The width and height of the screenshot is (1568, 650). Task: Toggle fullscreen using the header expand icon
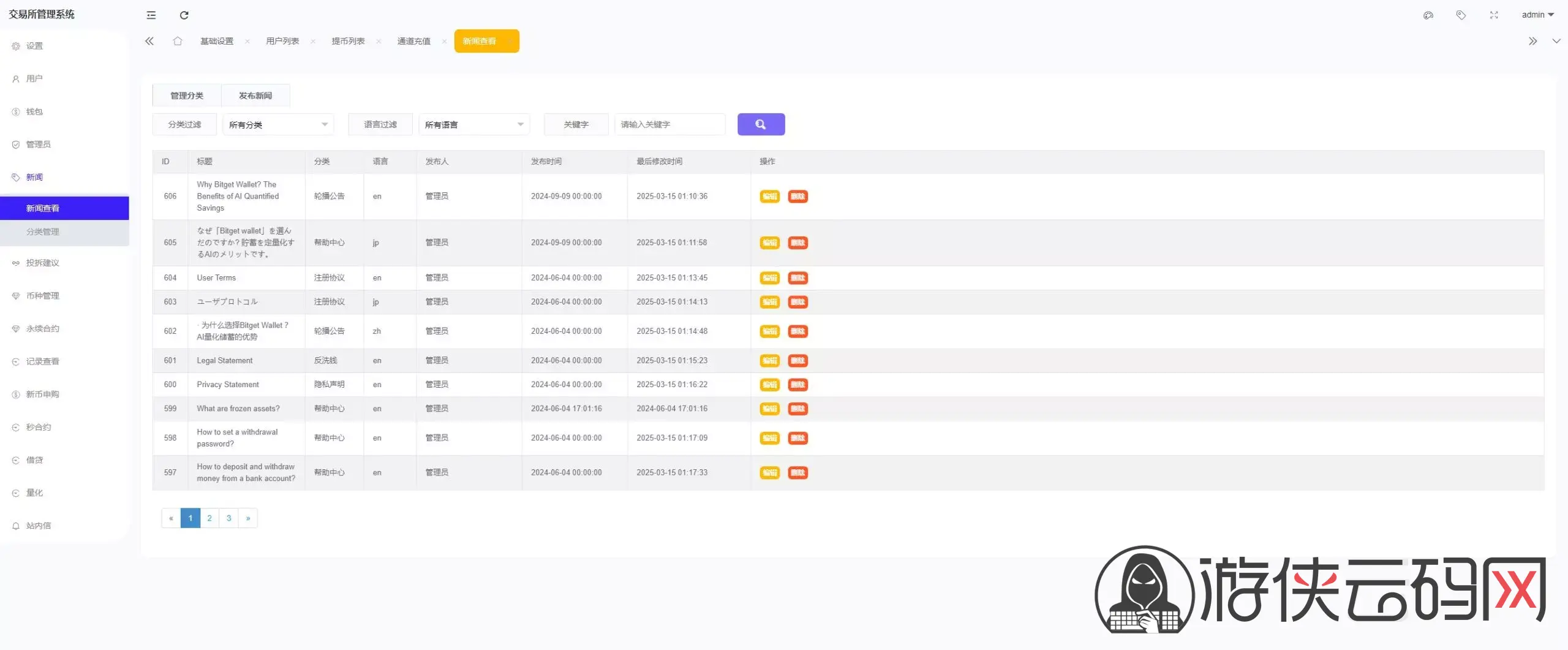(x=1494, y=15)
